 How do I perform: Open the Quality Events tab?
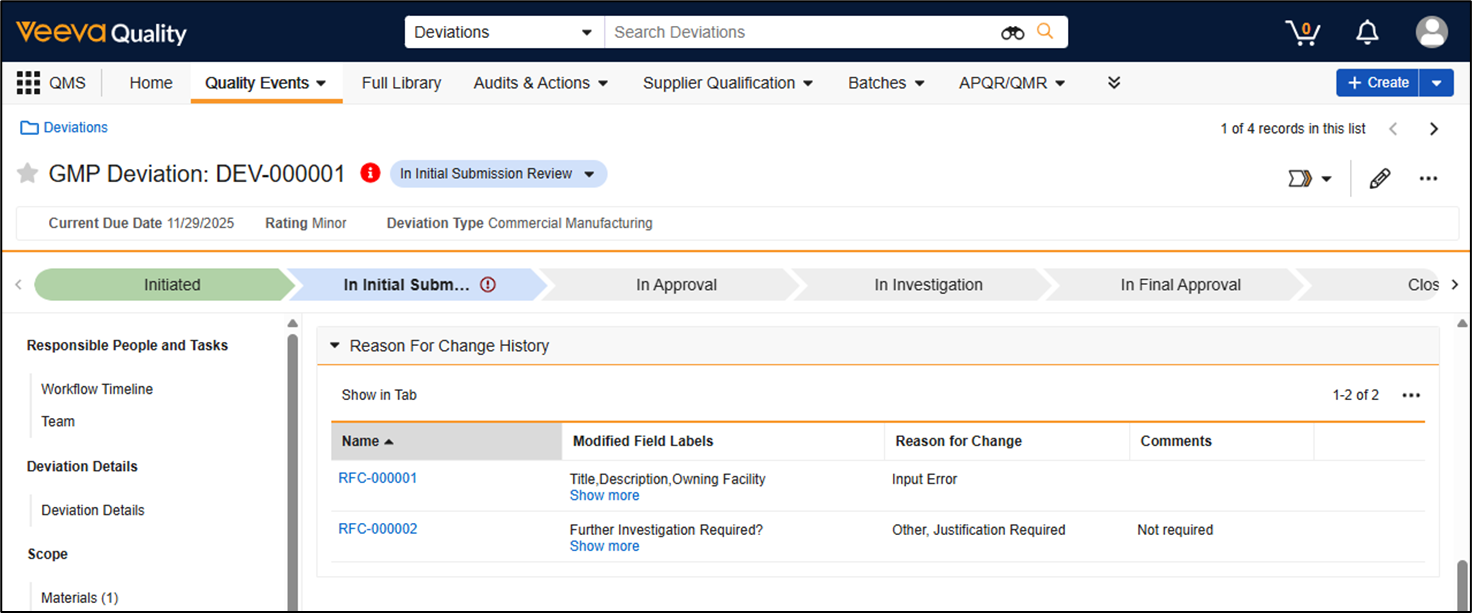click(266, 83)
